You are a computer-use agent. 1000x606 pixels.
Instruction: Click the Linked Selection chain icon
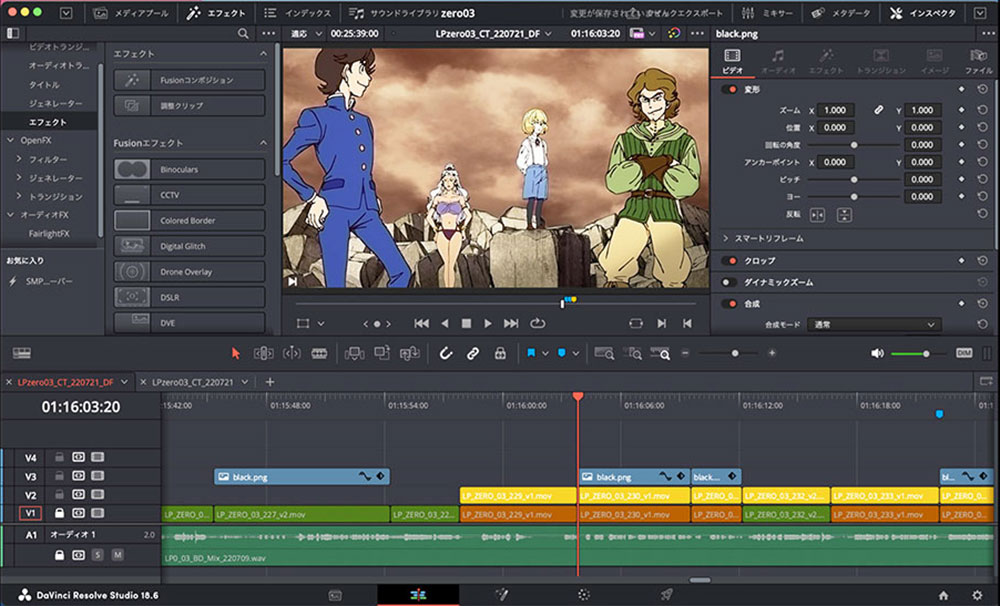(x=473, y=353)
